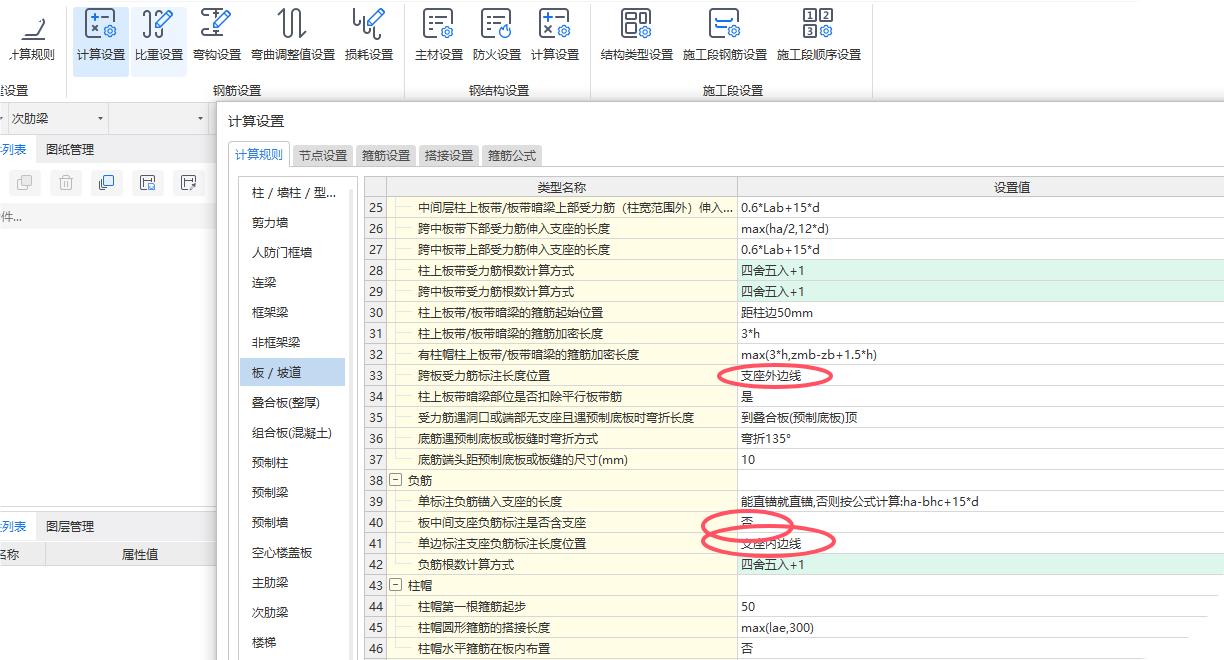Open the 损耗设置 tool
Screen dimensions: 1224x660
[369, 37]
